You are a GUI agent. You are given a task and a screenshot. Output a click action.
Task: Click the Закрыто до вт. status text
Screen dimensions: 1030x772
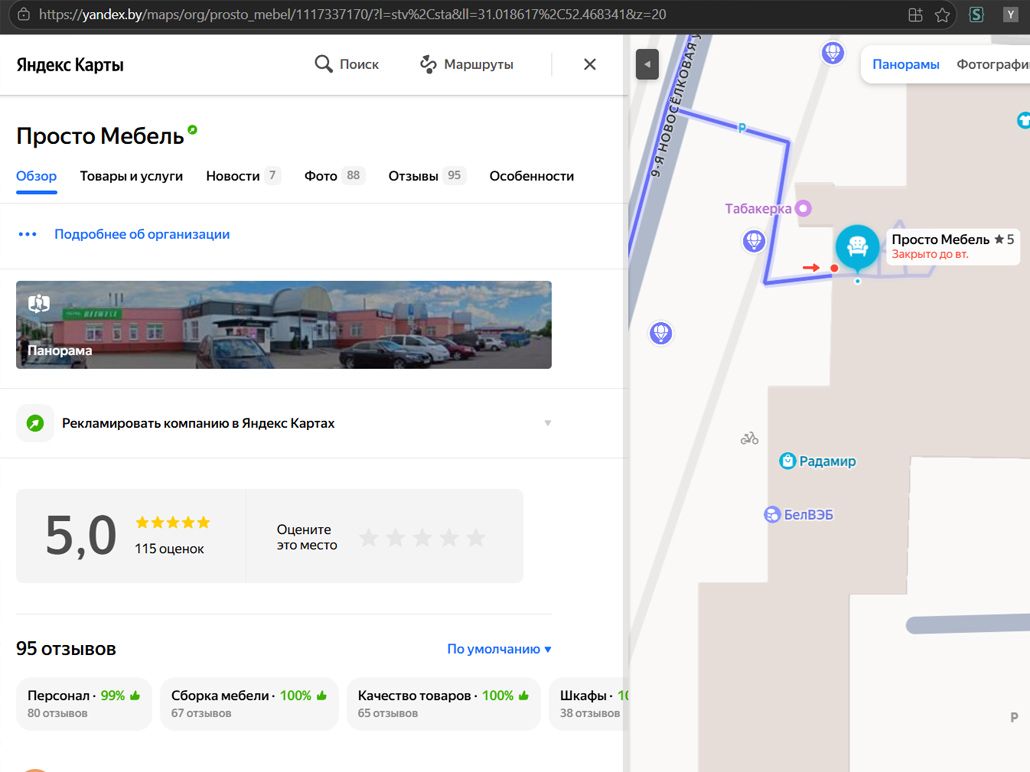tap(929, 254)
